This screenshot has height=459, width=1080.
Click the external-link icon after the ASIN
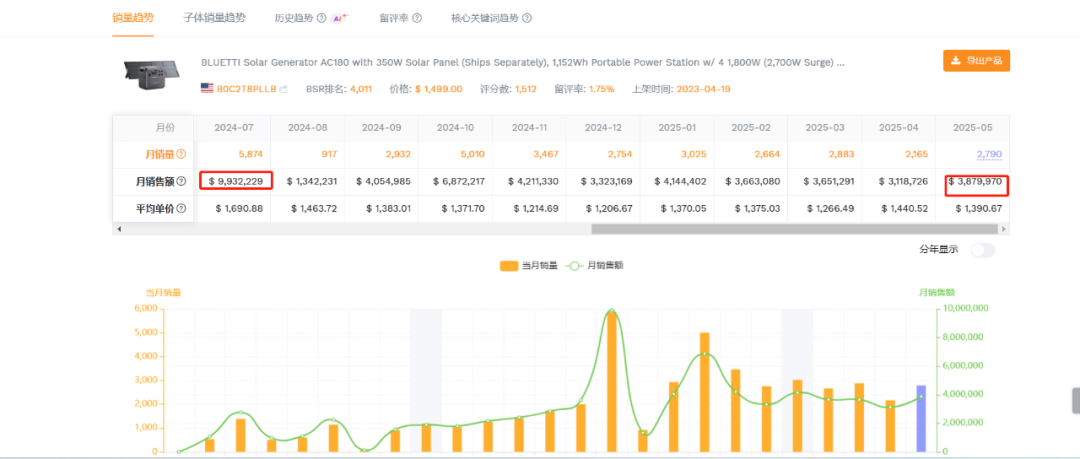coord(283,89)
